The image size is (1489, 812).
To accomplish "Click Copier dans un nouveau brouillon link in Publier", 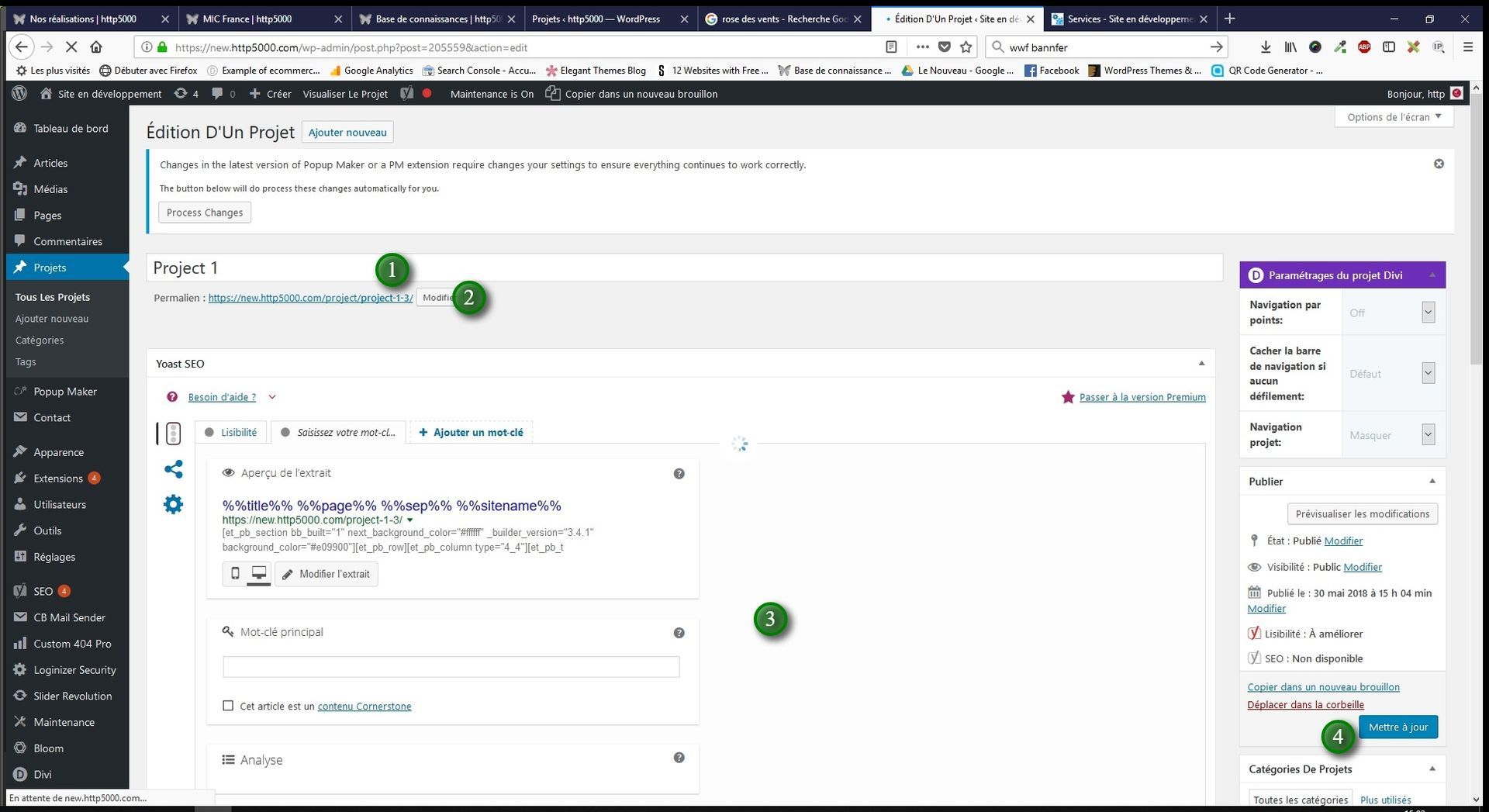I will (1323, 687).
